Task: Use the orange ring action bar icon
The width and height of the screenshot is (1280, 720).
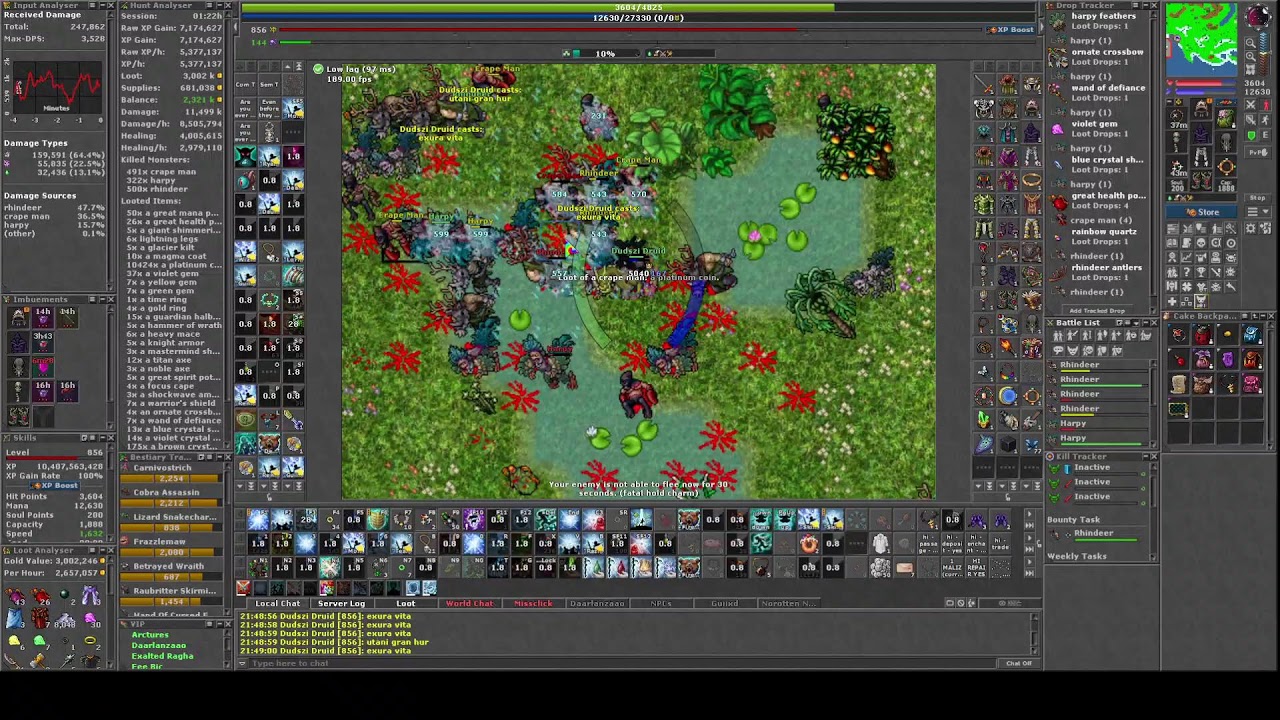Action: [809, 543]
